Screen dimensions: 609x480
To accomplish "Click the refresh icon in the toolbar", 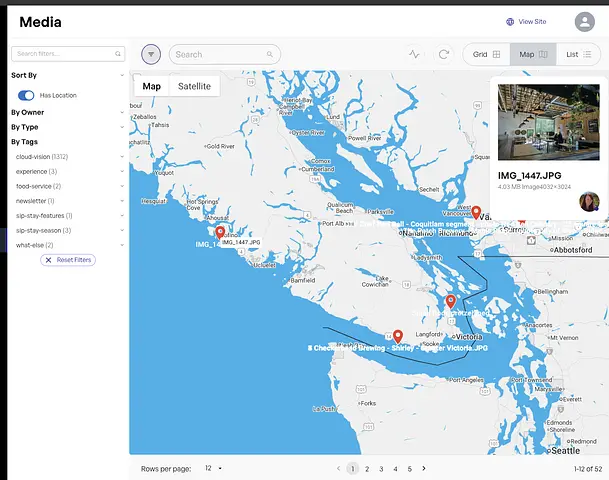I will pyautogui.click(x=443, y=54).
